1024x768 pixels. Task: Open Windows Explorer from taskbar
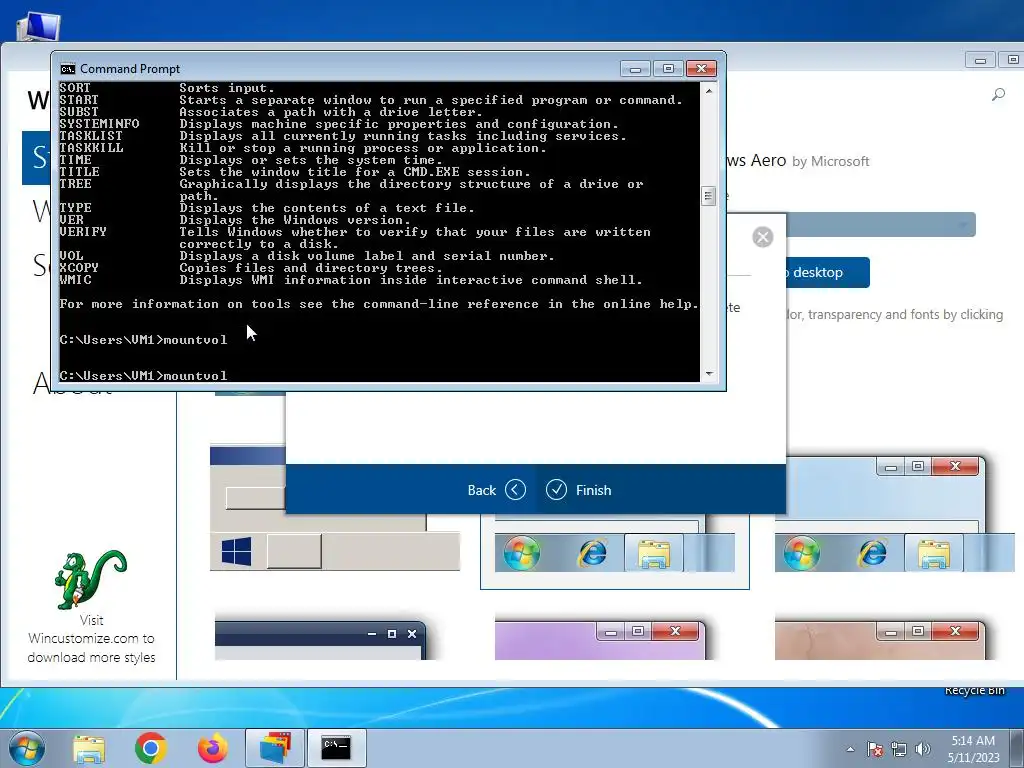[89, 748]
